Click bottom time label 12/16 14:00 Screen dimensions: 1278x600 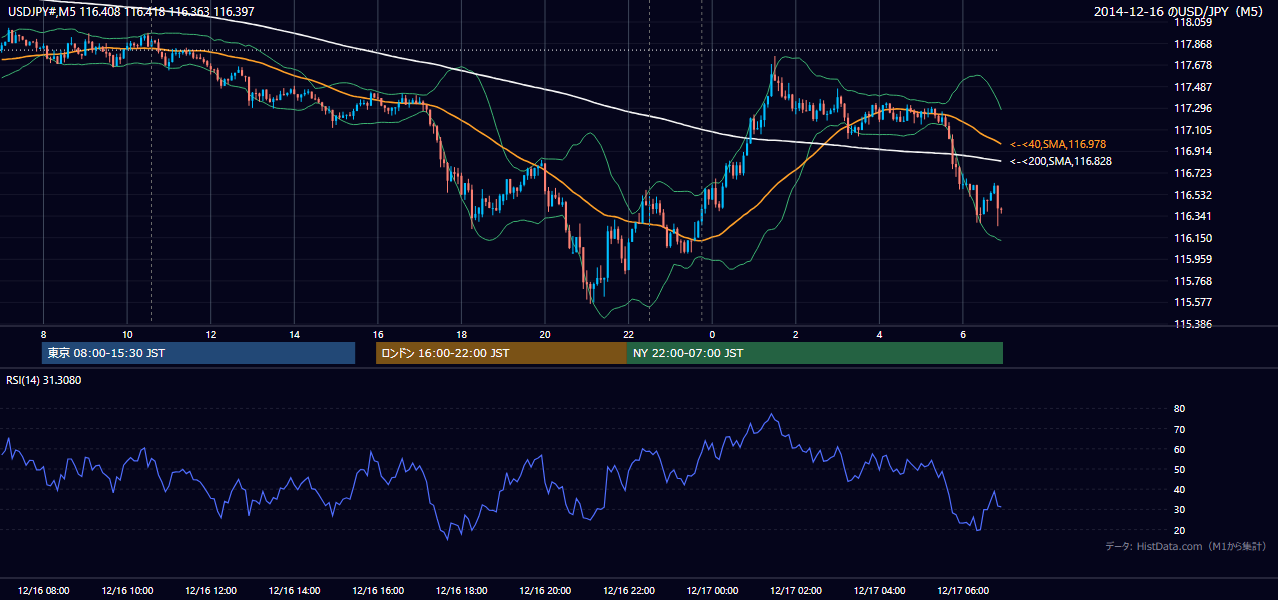pyautogui.click(x=295, y=591)
